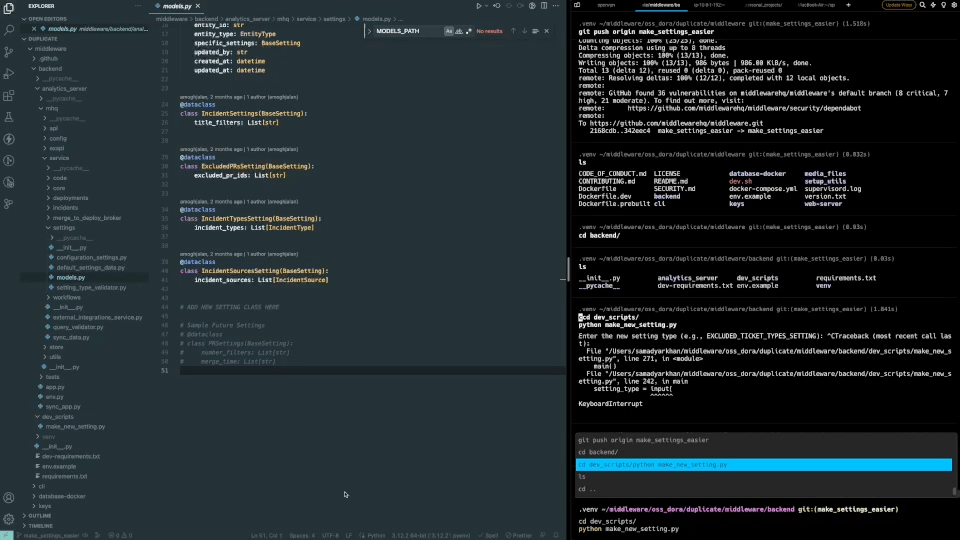960x540 pixels.
Task: Open the Source Control view
Action: (9, 51)
